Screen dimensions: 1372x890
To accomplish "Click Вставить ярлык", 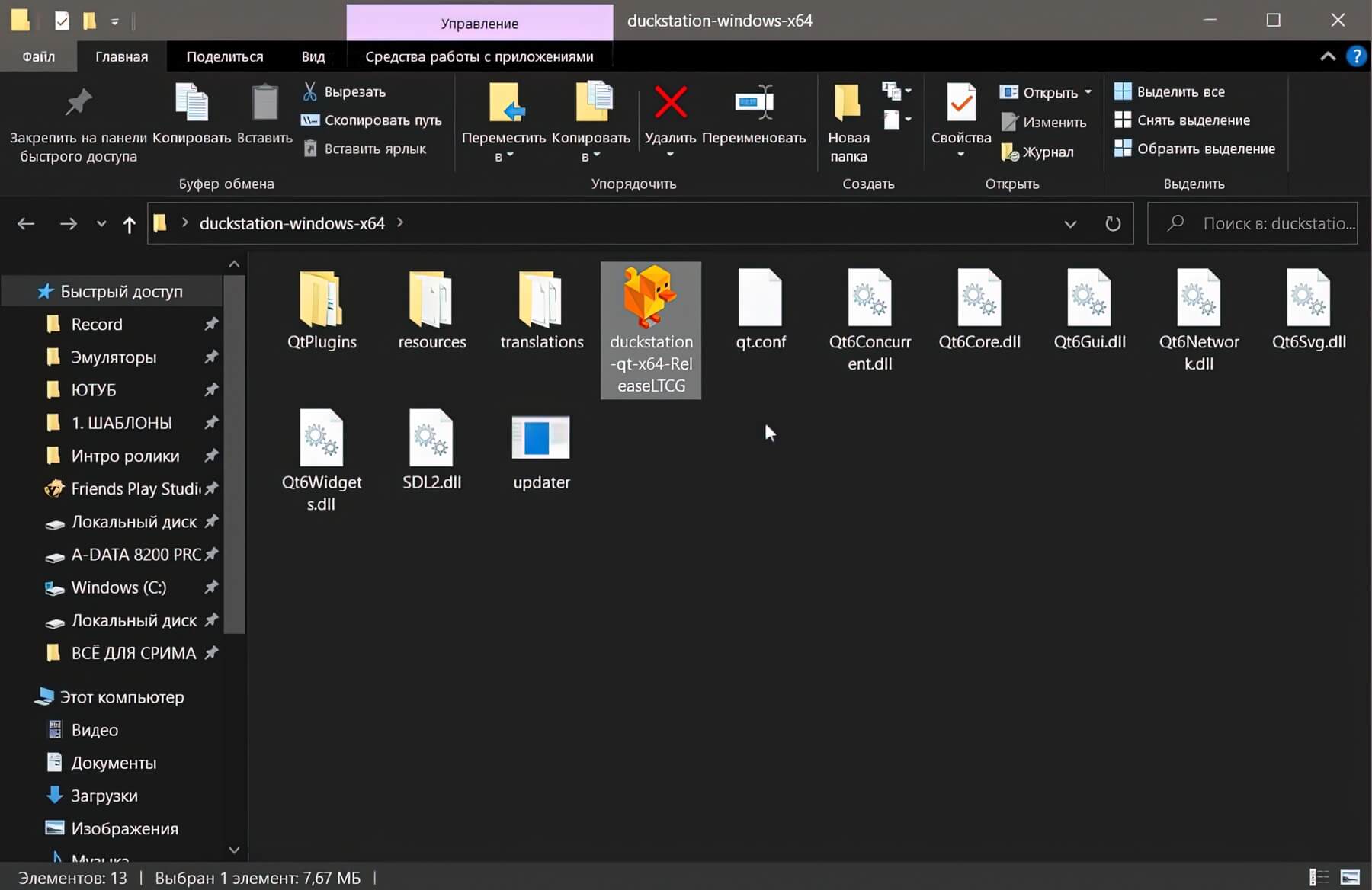I will pyautogui.click(x=364, y=149).
